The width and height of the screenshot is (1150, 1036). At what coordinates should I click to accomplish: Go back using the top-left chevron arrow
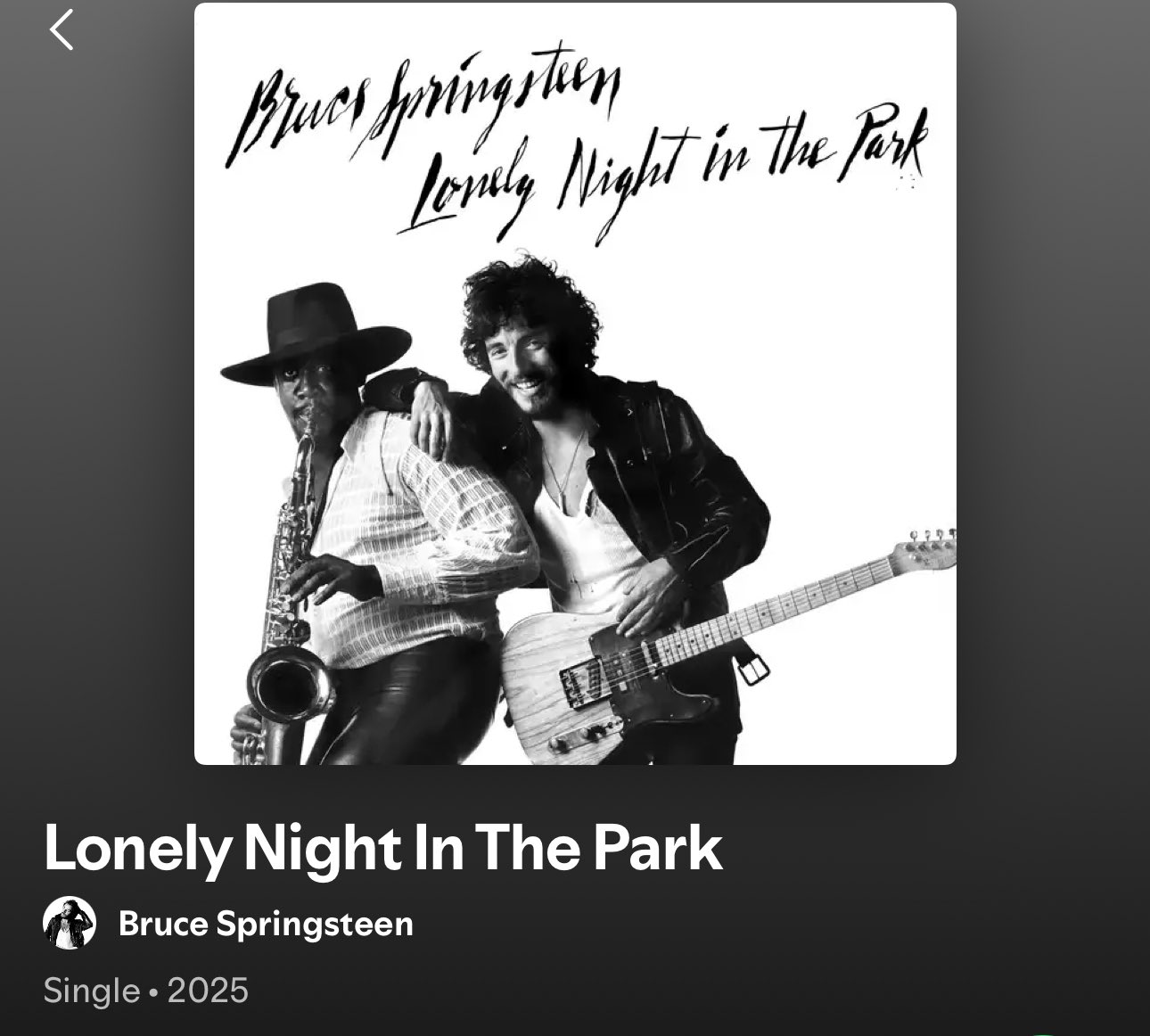point(62,29)
